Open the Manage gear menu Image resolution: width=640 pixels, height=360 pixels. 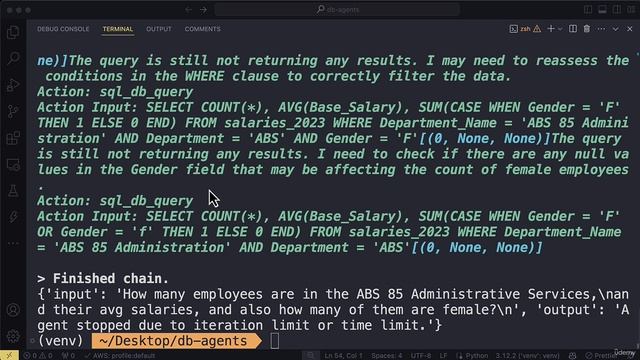click(13, 336)
